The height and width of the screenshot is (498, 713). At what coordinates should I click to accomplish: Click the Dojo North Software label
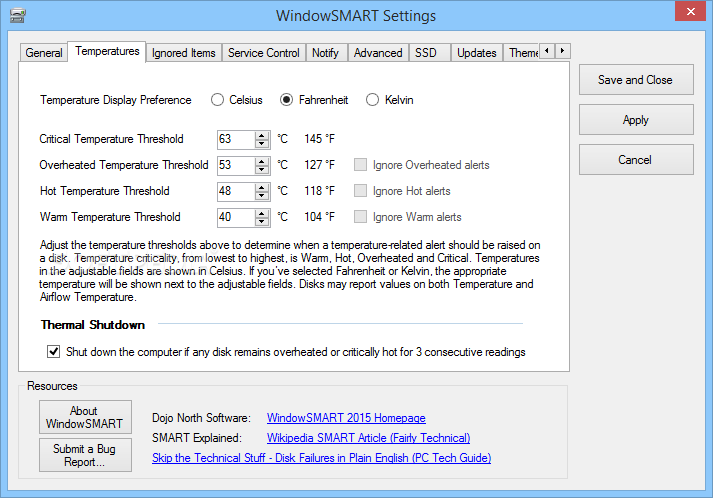click(x=201, y=418)
